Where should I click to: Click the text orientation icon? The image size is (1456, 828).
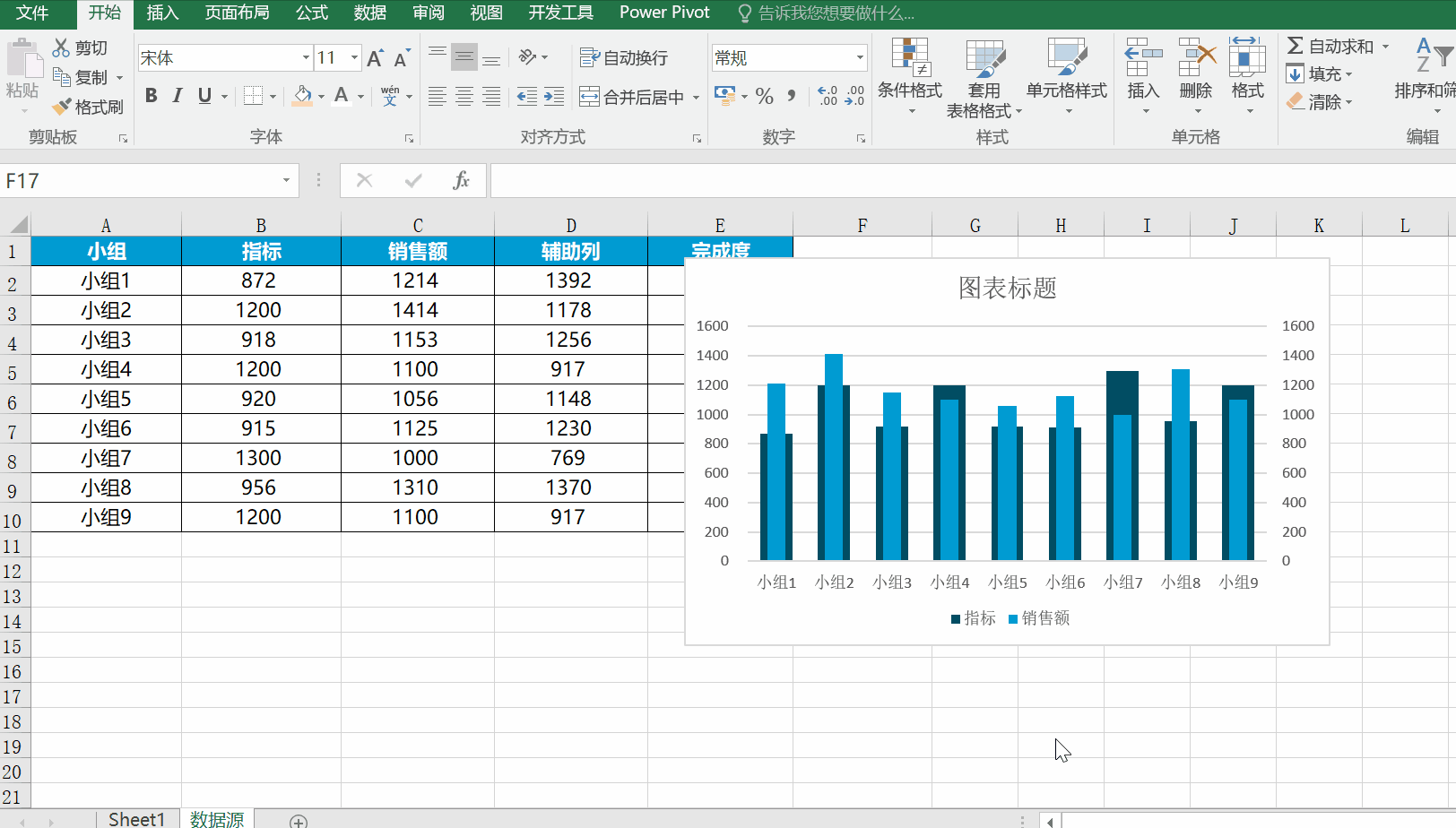tap(528, 57)
